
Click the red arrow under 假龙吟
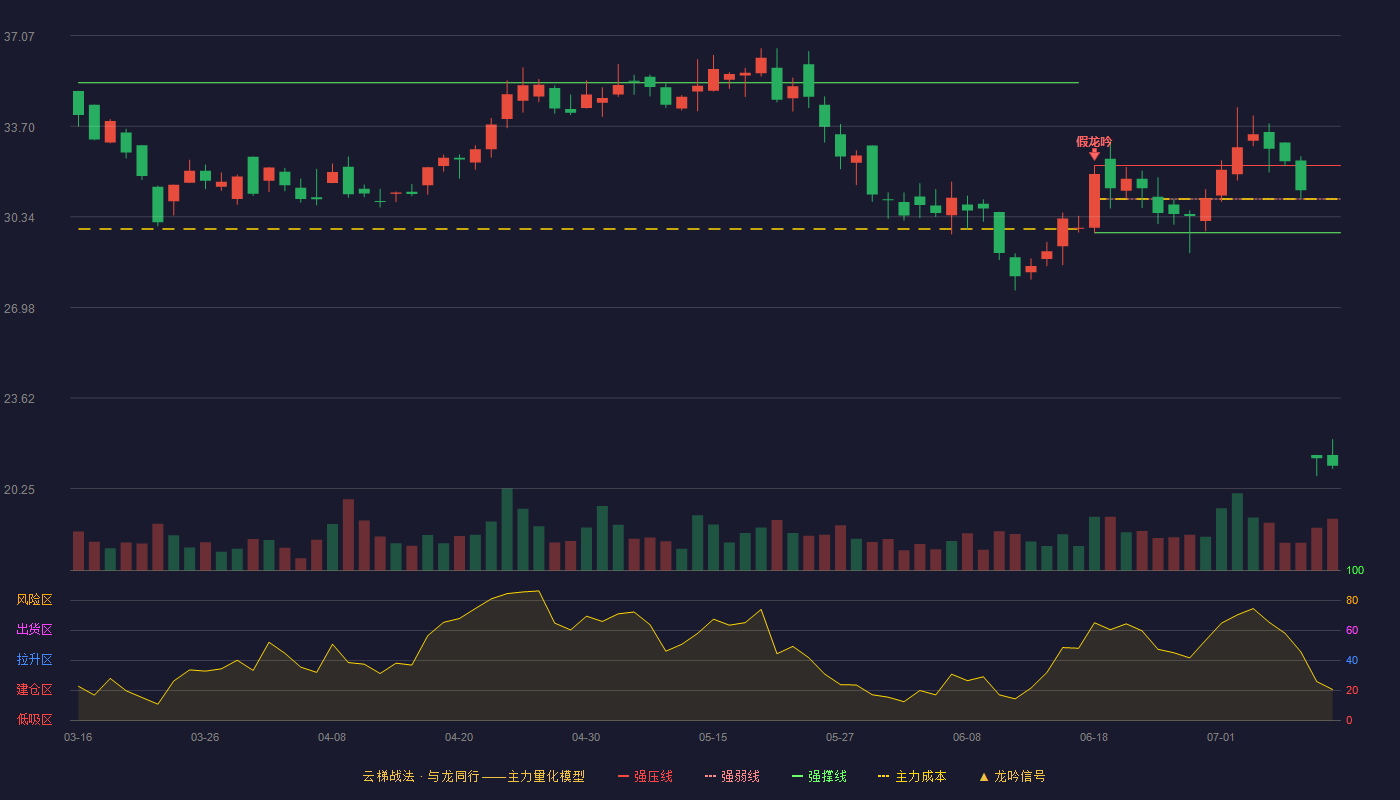coord(1094,154)
